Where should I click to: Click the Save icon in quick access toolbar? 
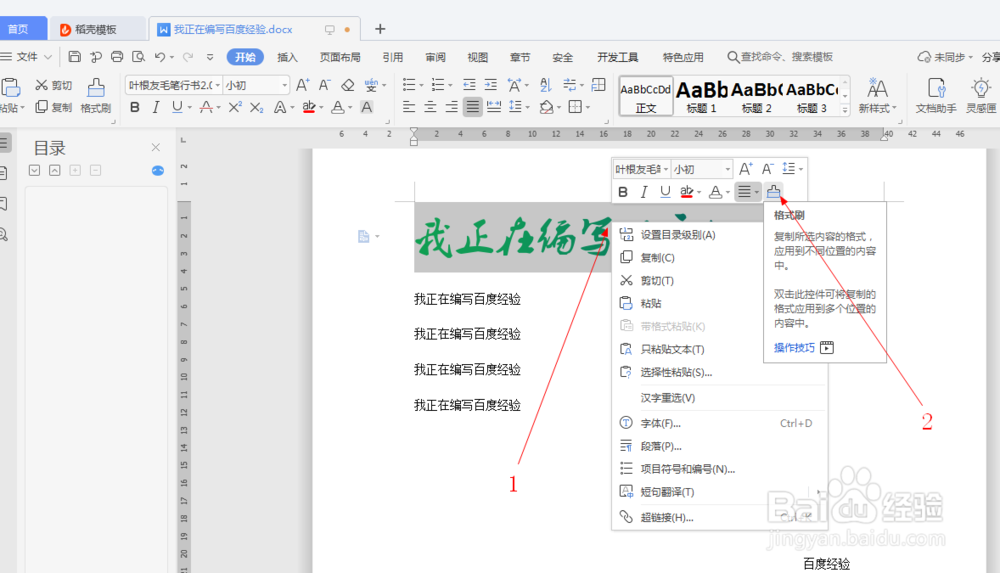[75, 57]
